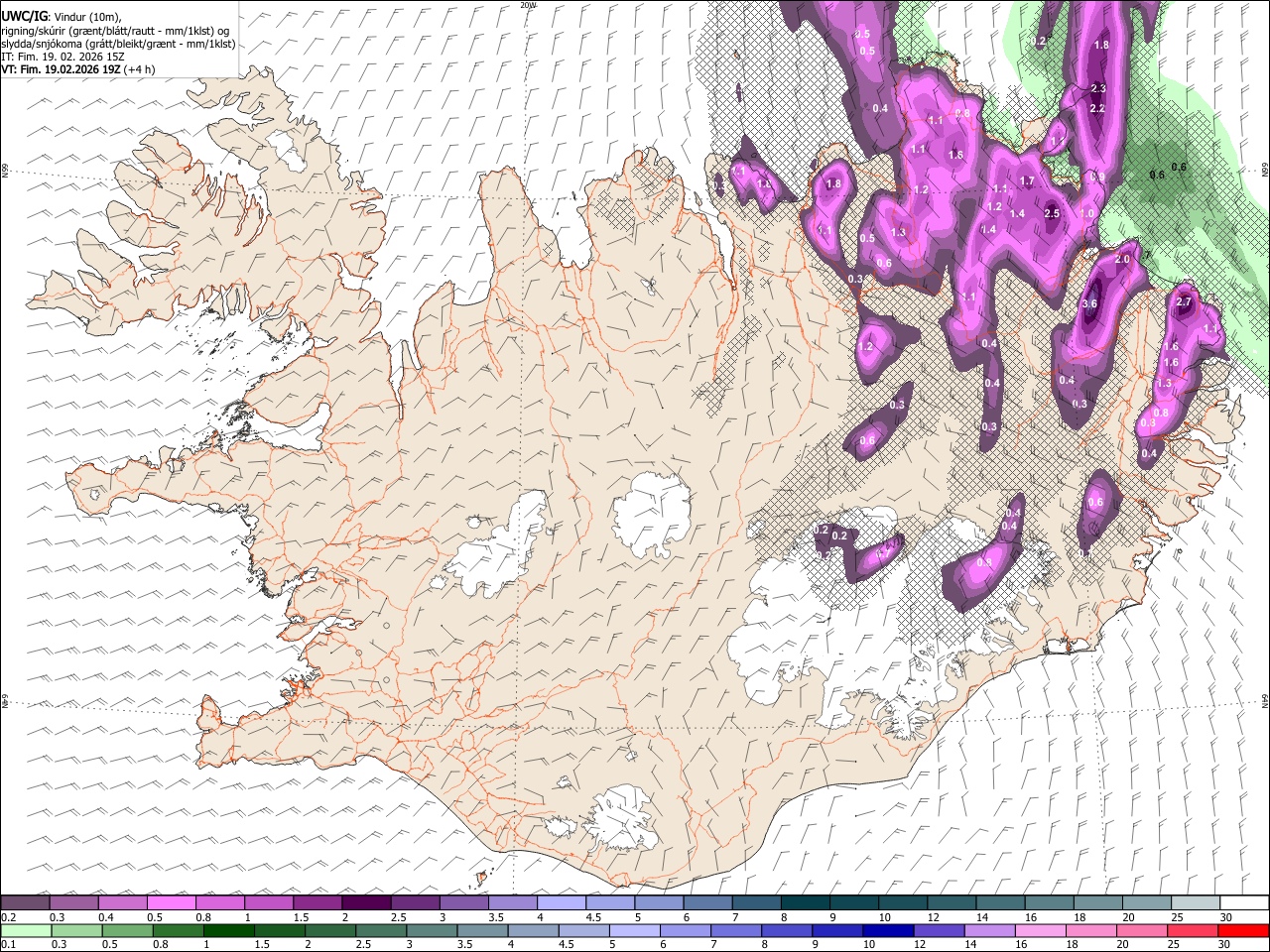Click the '(+4 h)' forecast offset text
The image size is (1270, 952).
140,69
